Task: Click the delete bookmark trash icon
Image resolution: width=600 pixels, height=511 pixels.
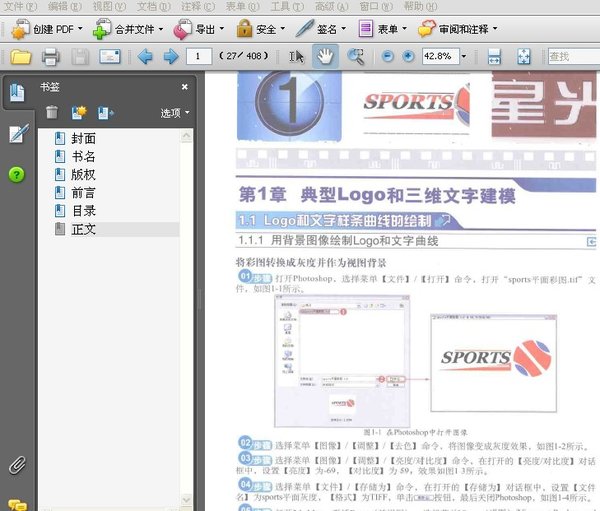Action: point(52,113)
